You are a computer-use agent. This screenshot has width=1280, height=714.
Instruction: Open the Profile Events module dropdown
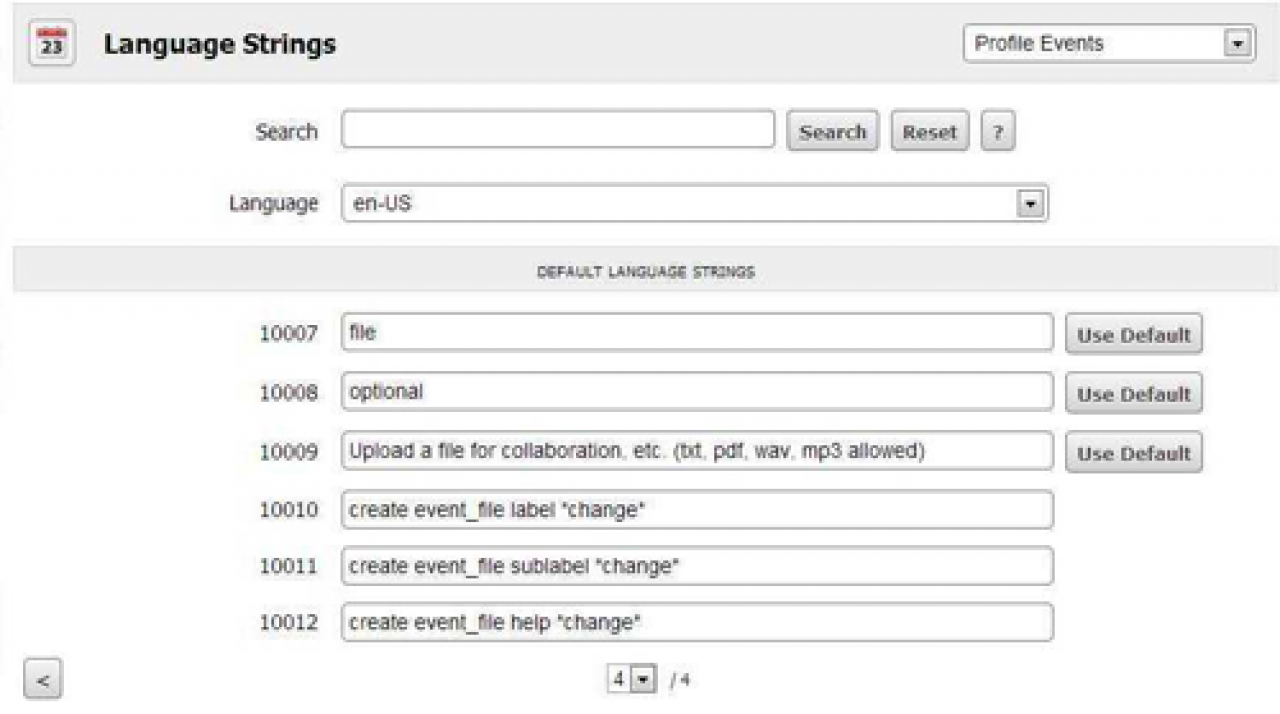click(1109, 44)
